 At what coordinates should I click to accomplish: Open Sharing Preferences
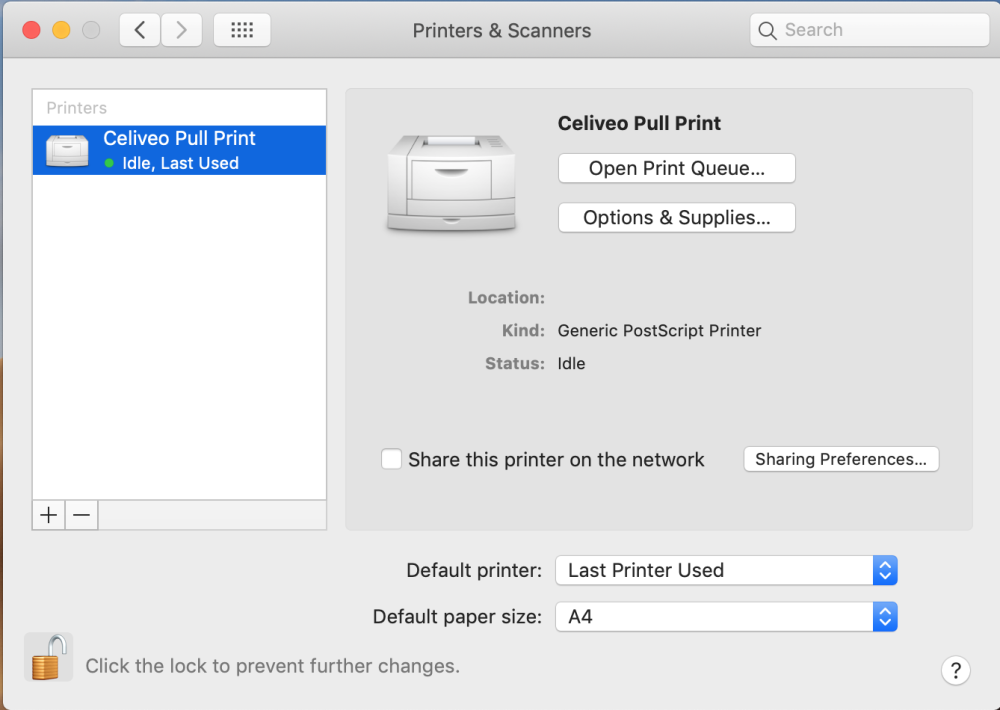[x=841, y=459]
